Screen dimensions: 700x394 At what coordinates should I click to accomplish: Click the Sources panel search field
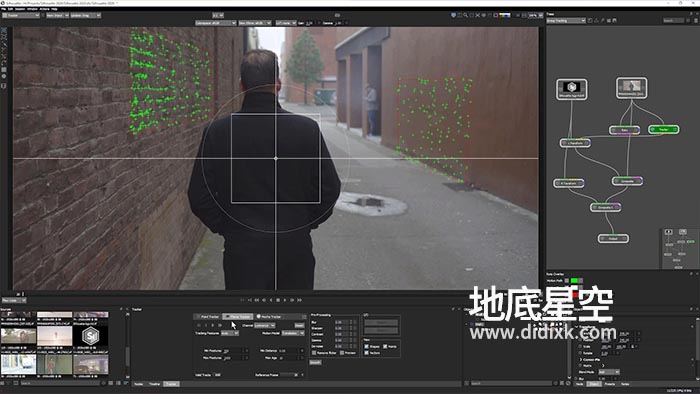60,383
